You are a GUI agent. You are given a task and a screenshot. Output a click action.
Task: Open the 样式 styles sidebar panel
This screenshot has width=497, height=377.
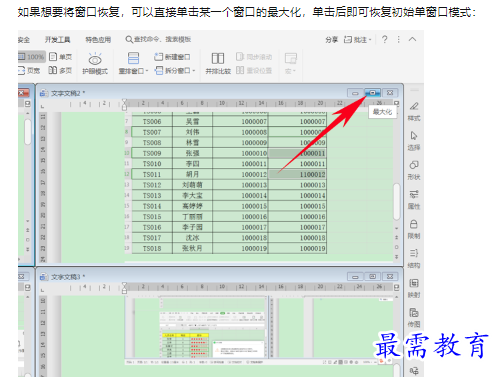point(414,112)
